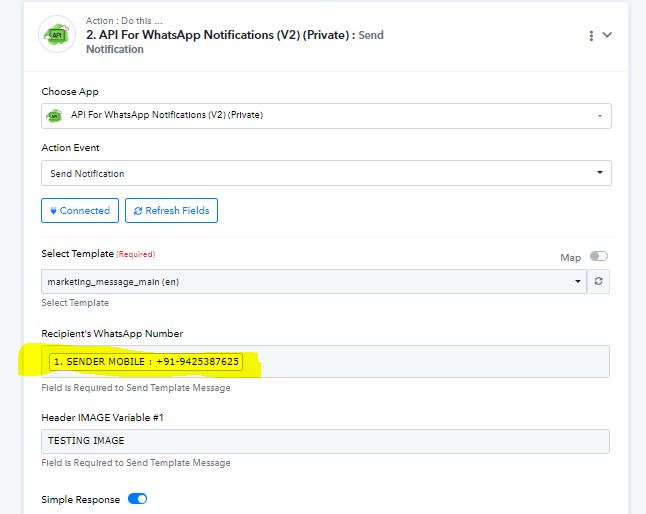Click the Header IMAGE Variable #1 field
This screenshot has height=514, width=646.
pyautogui.click(x=325, y=441)
